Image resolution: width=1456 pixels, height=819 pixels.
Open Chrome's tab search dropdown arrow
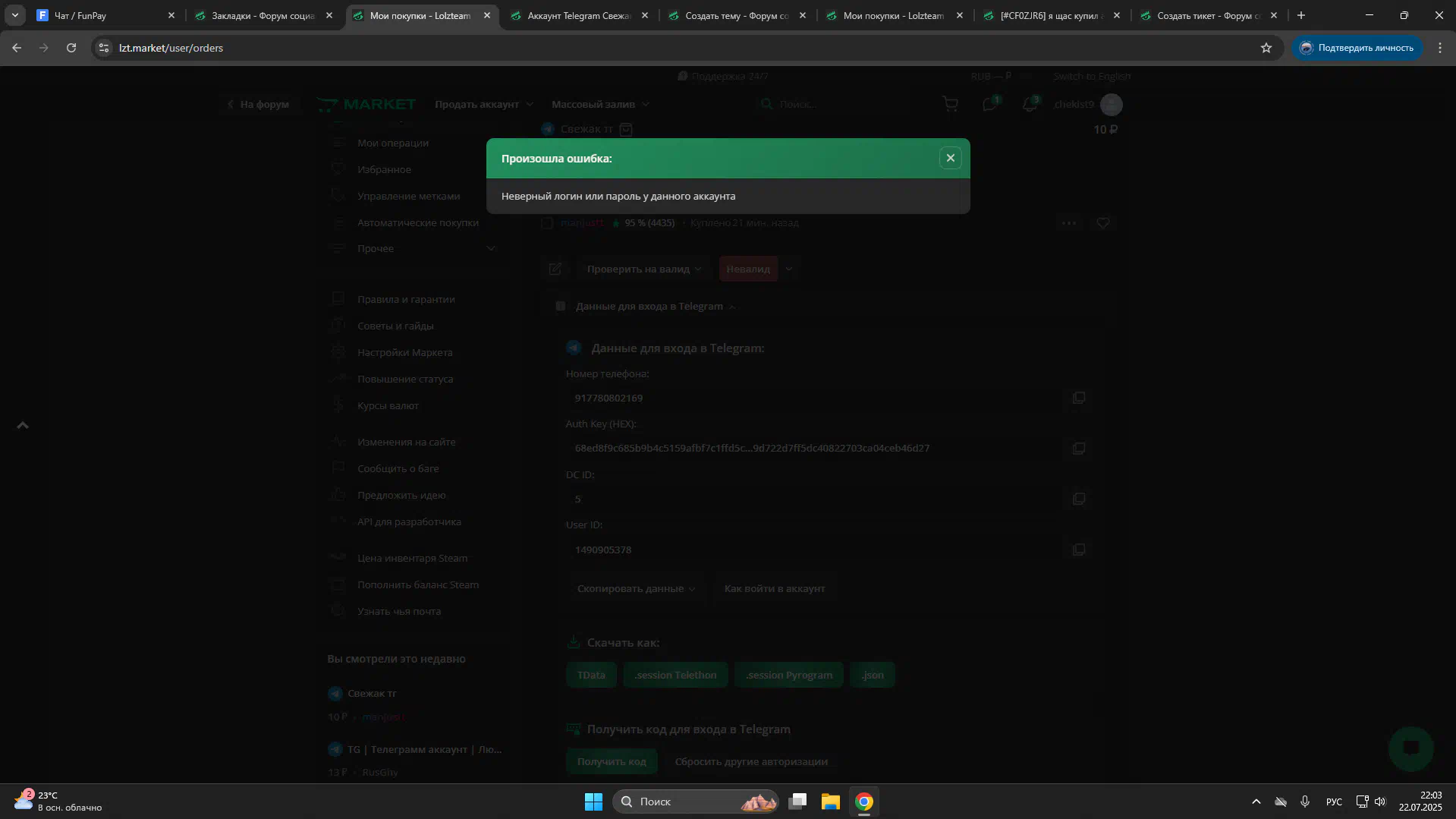tap(15, 15)
